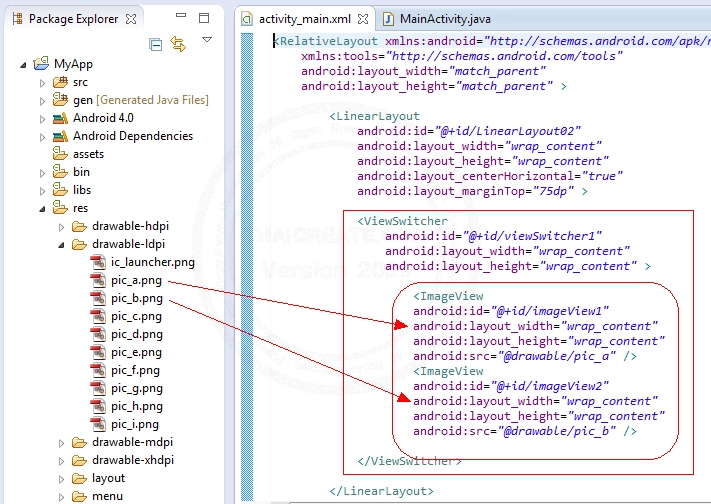Click the MyApp project icon
711x504 pixels.
[x=41, y=64]
